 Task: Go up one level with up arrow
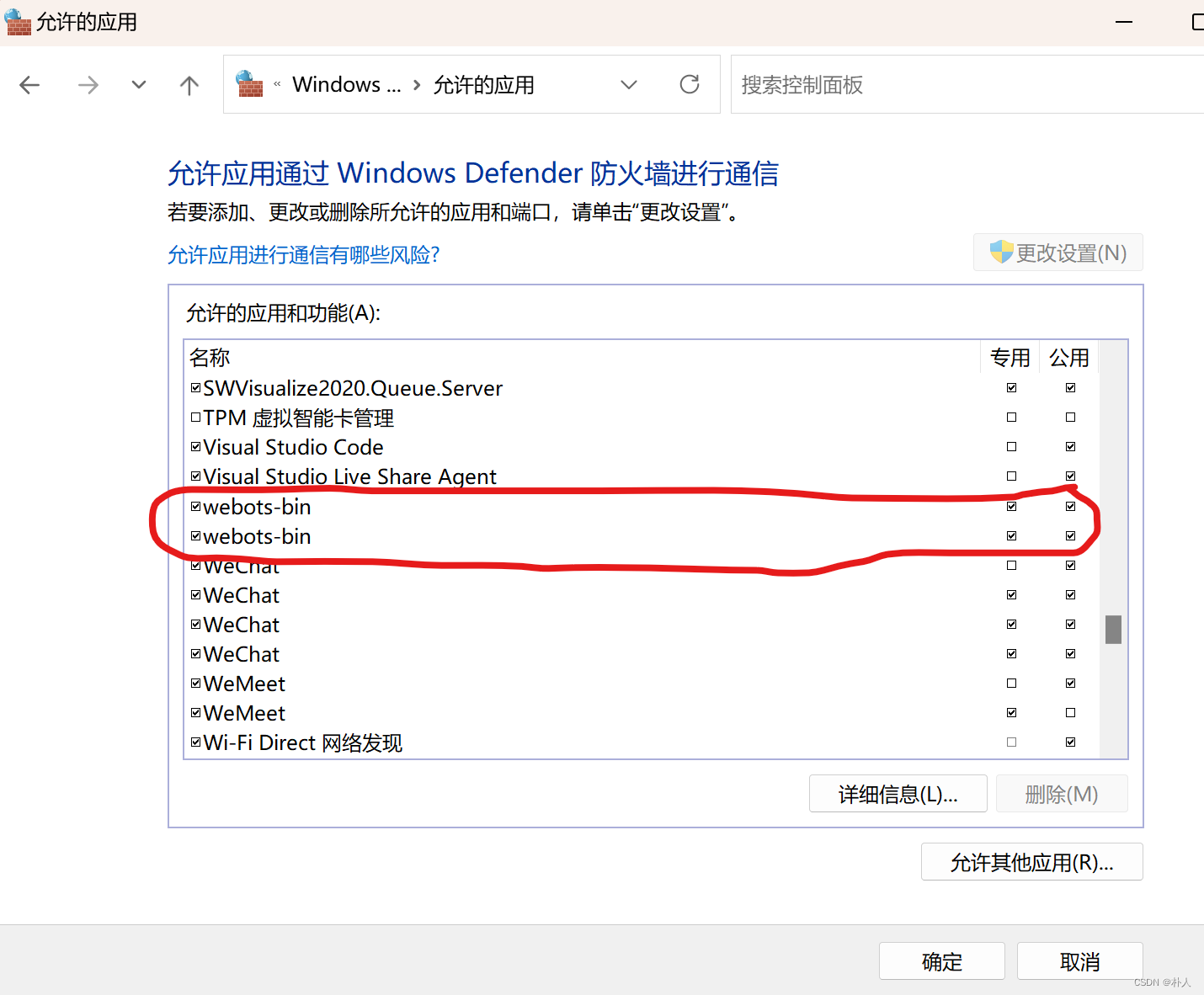[189, 85]
